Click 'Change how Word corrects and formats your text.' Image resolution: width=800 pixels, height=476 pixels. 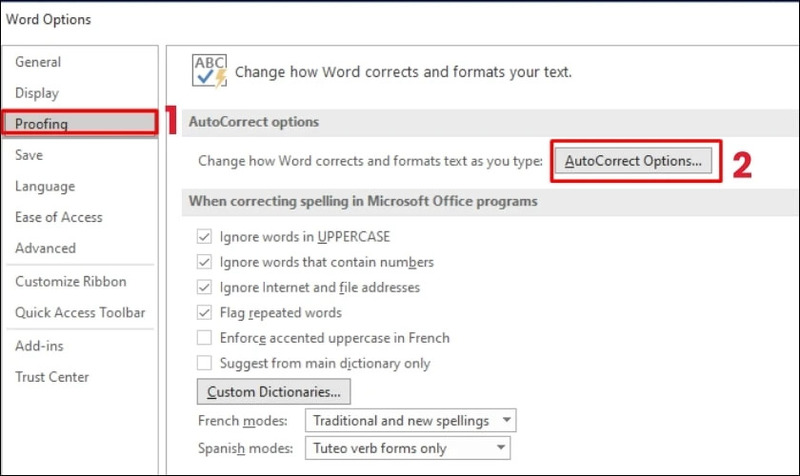[x=403, y=72]
